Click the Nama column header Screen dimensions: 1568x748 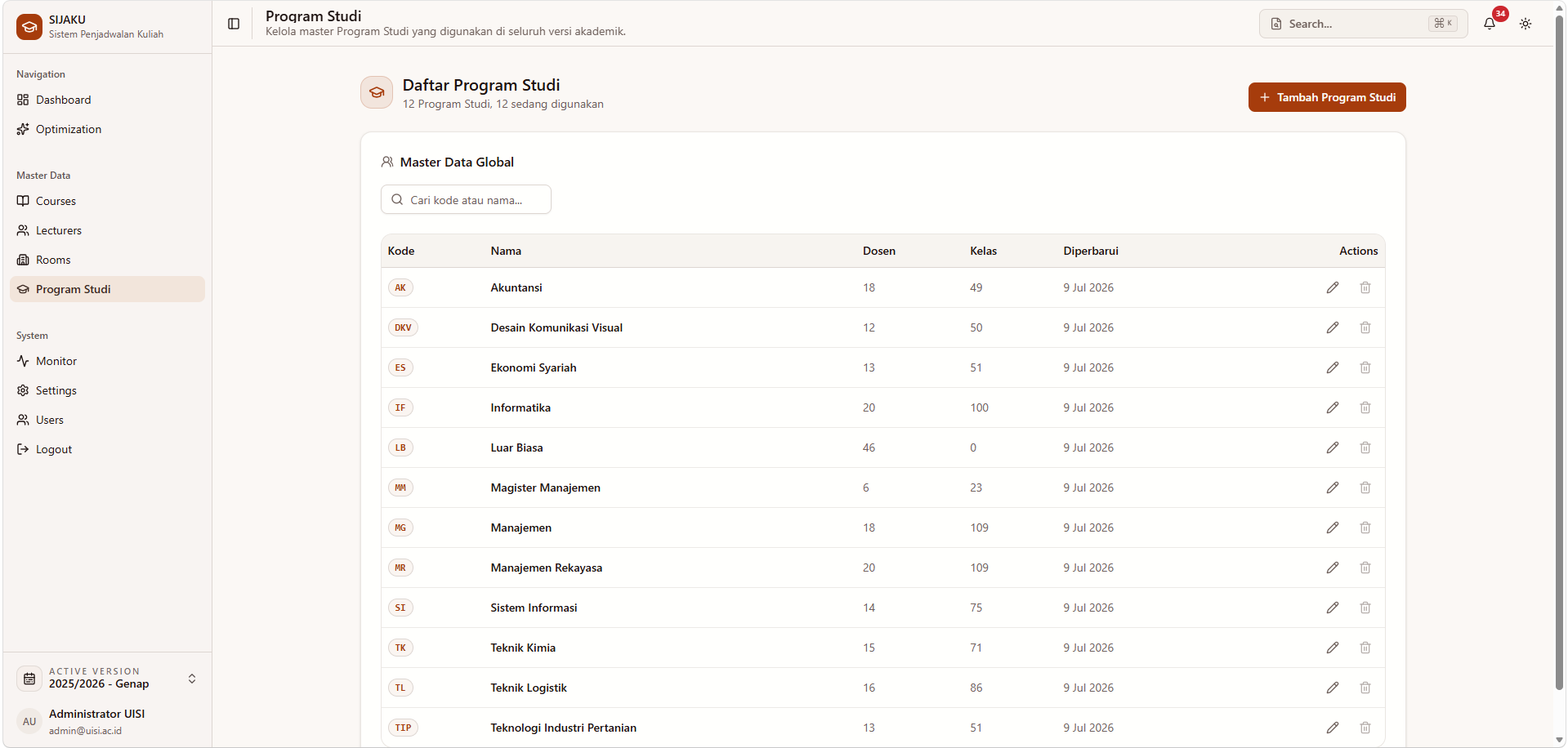point(506,251)
